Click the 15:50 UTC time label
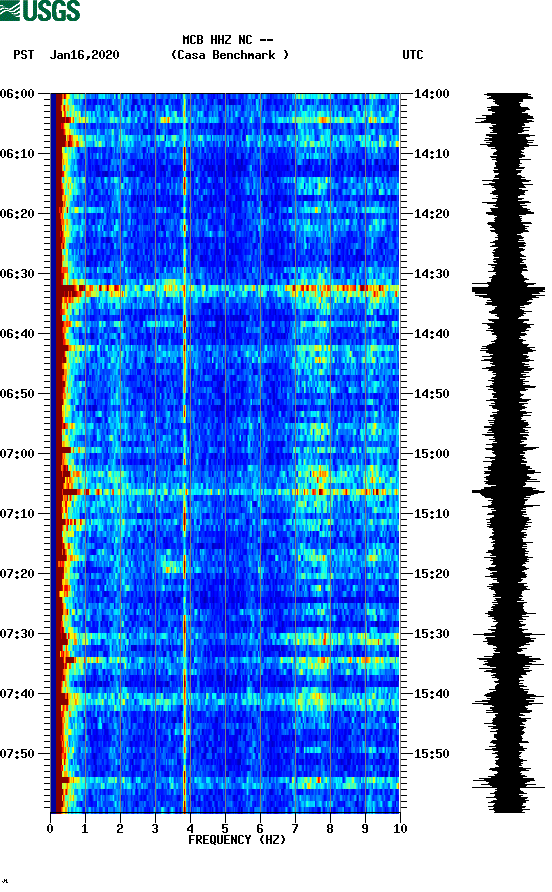Screen dimensions: 552x892 (x=431, y=754)
